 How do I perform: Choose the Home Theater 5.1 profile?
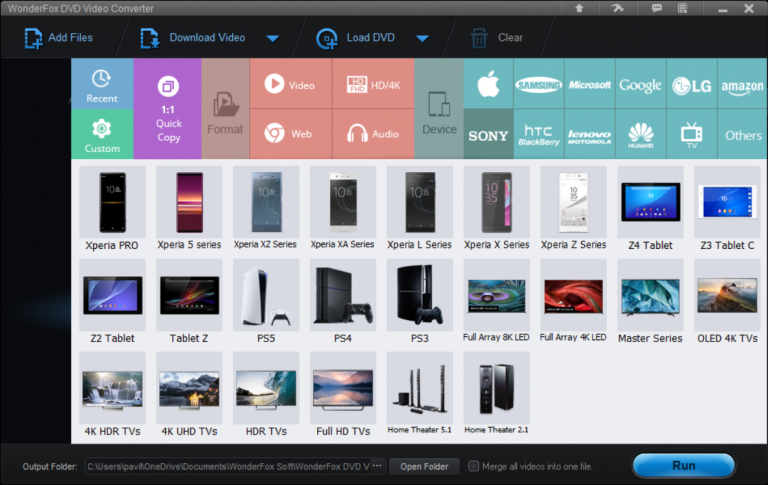click(x=420, y=395)
